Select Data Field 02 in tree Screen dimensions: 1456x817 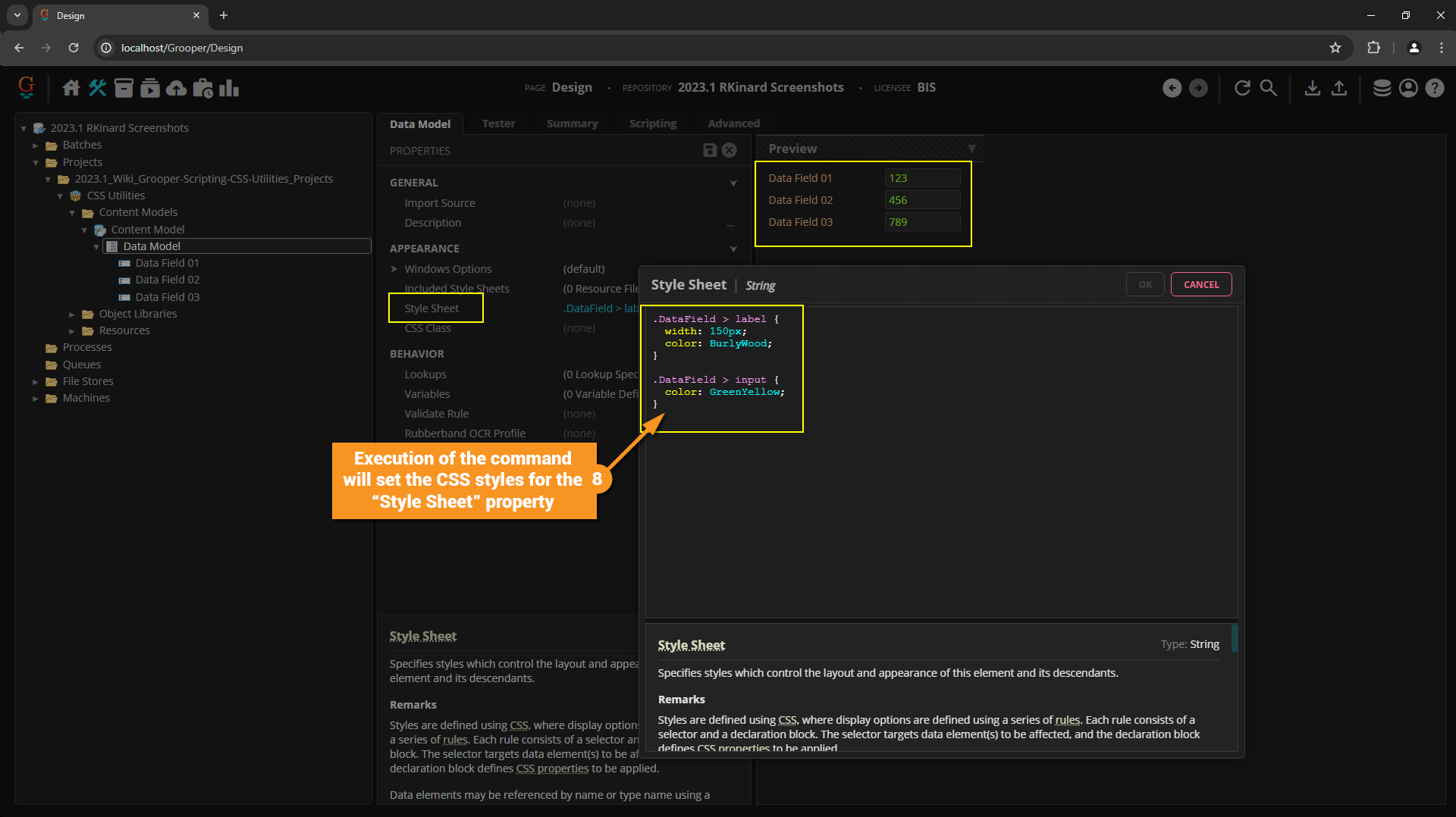(167, 280)
